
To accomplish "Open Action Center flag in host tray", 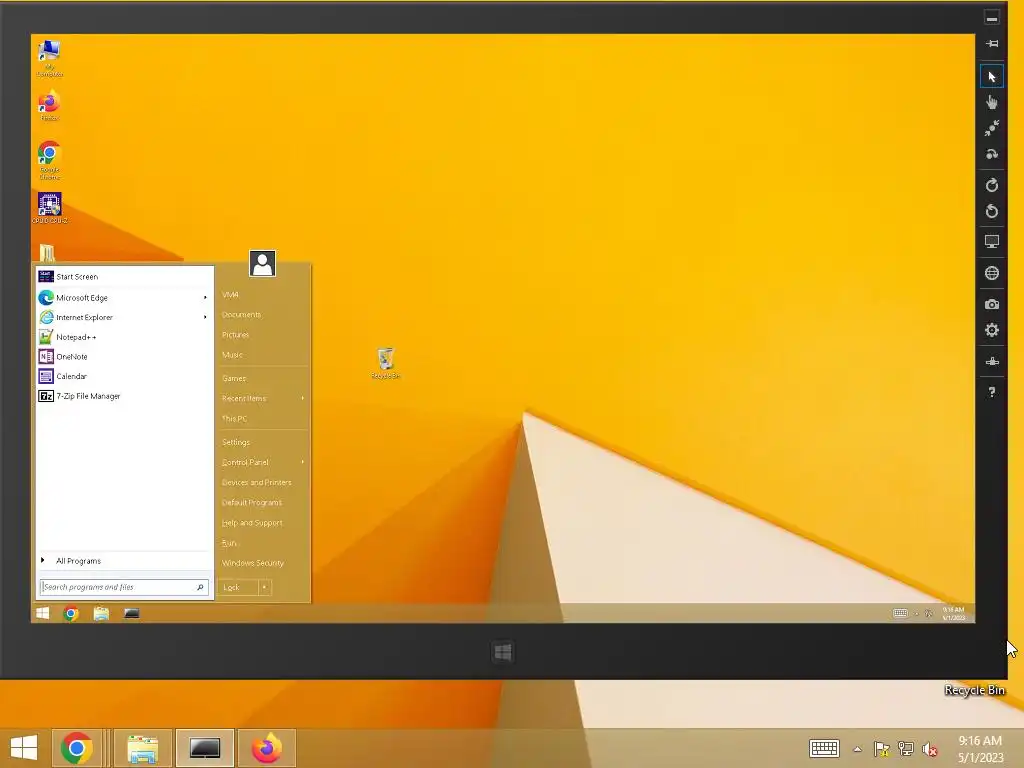I will [882, 749].
